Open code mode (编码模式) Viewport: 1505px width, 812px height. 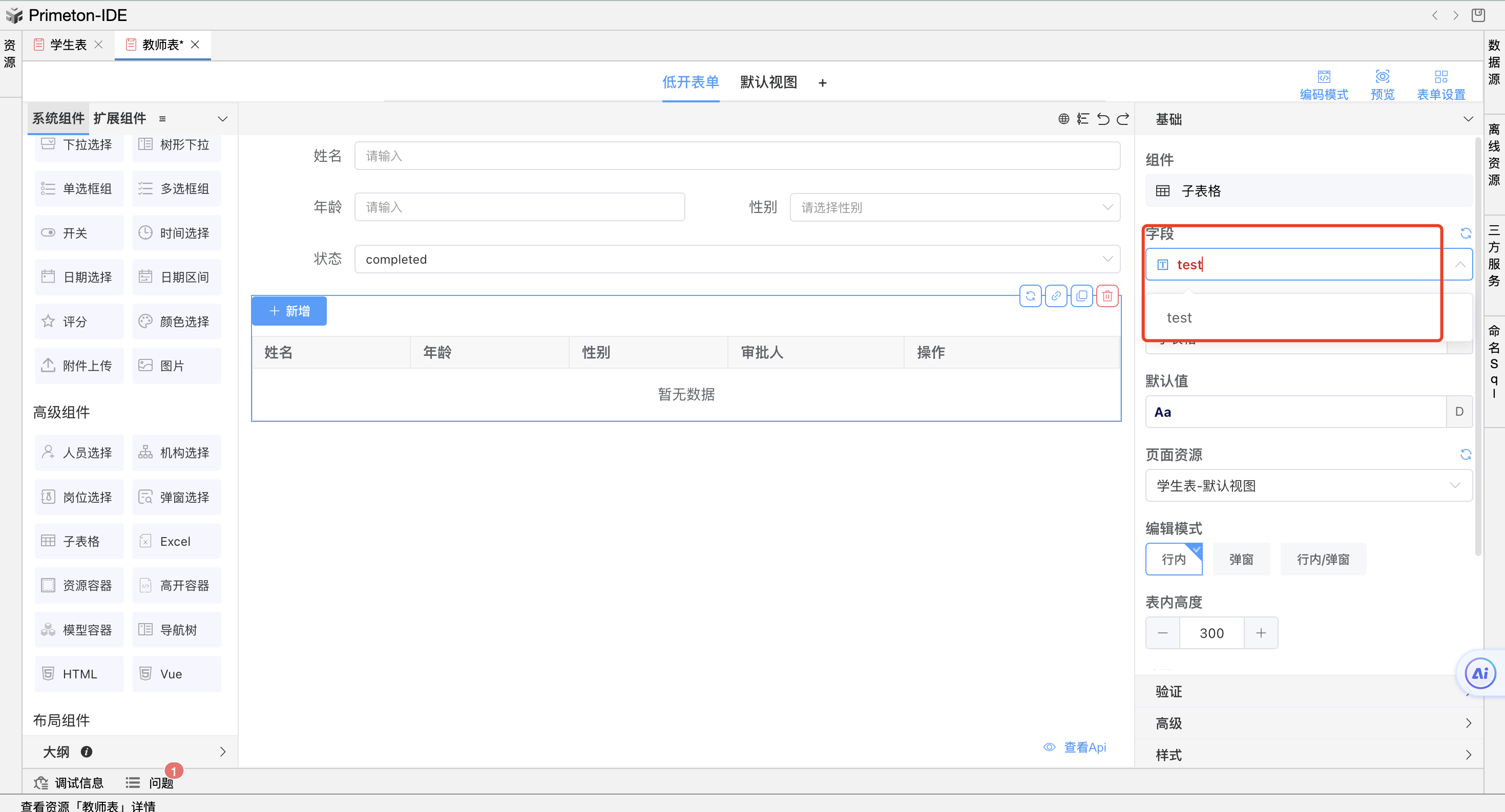point(1323,84)
